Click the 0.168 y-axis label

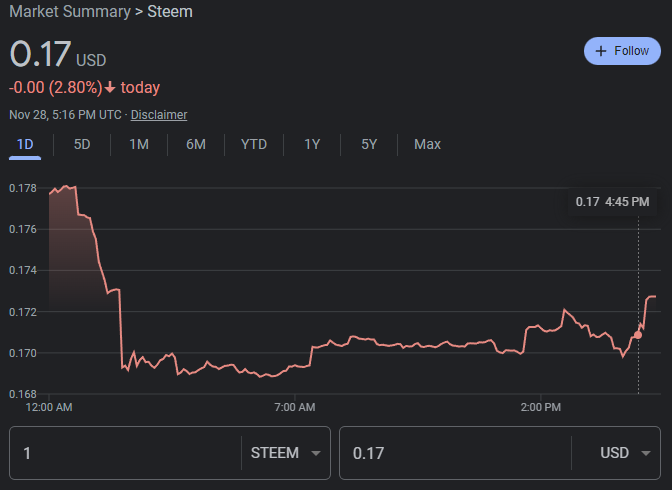[23, 394]
